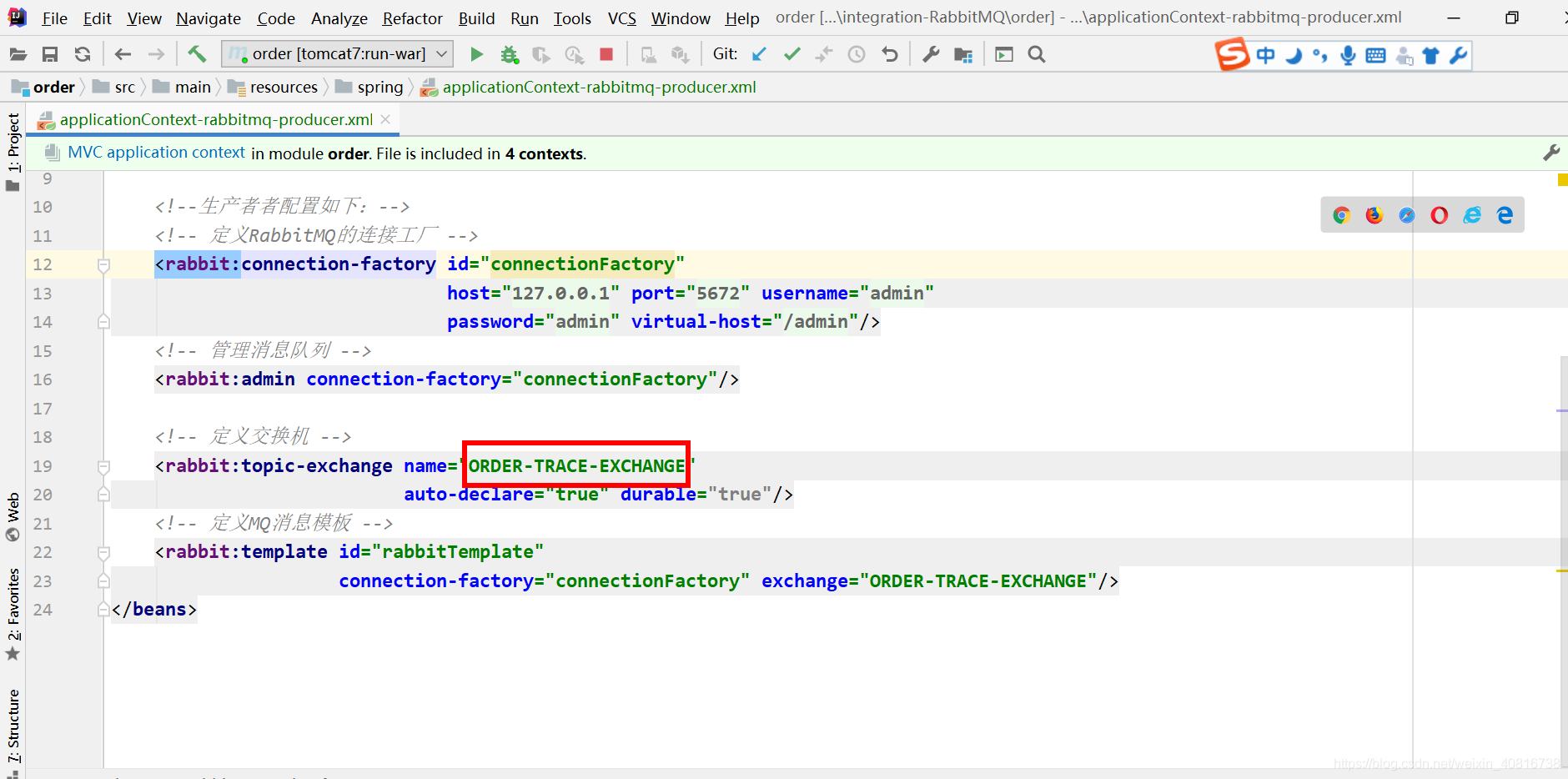Screen dimensions: 1568x779
Task: Open file in Internet Explorer
Action: (1472, 215)
